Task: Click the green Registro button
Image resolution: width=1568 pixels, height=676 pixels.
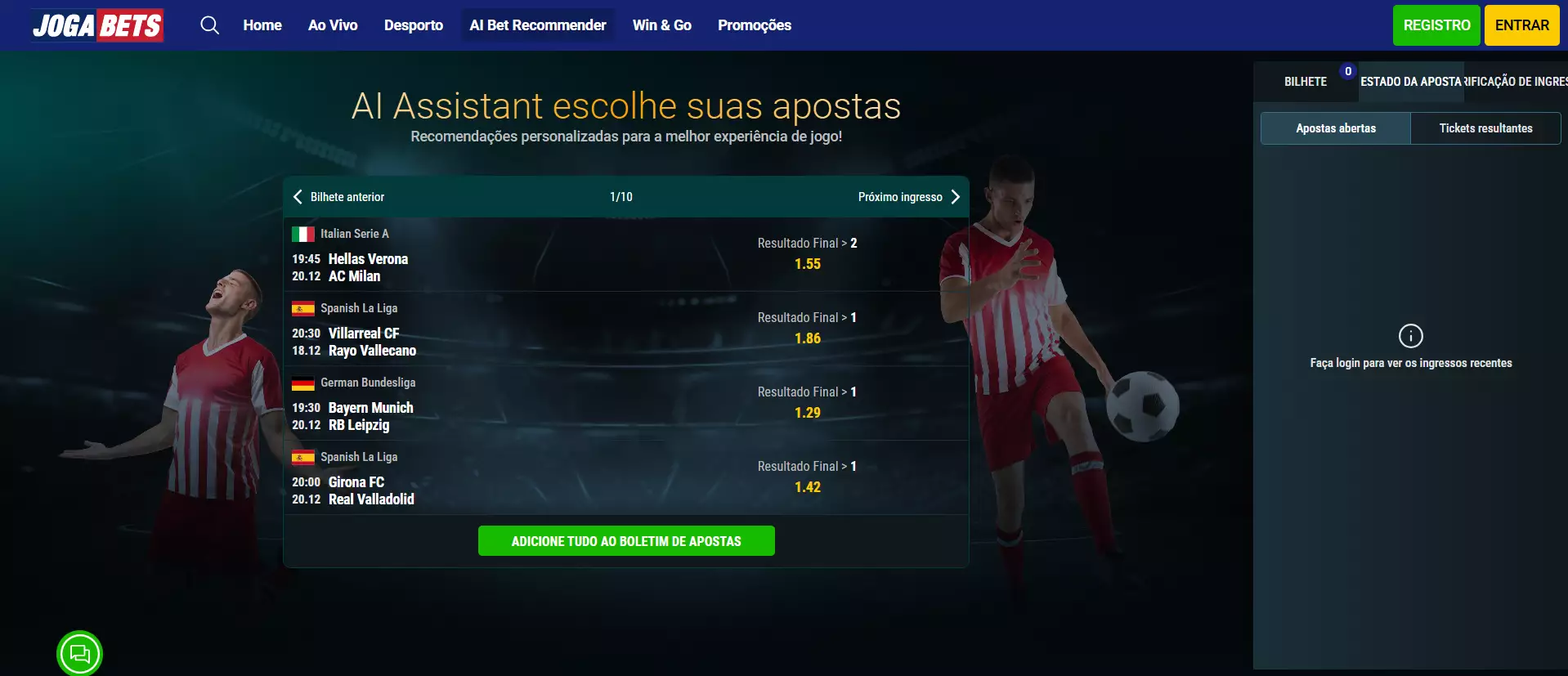Action: [1436, 25]
